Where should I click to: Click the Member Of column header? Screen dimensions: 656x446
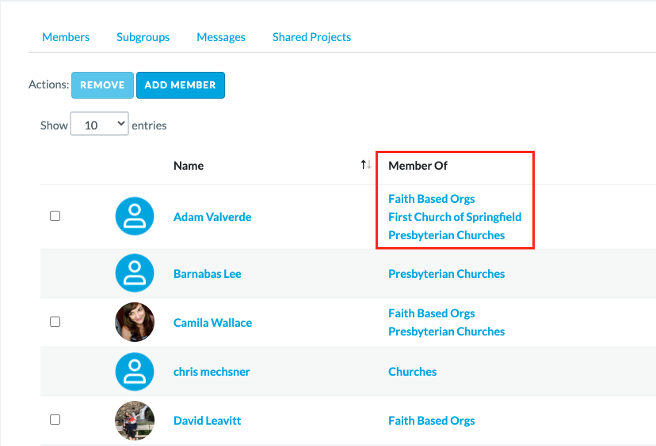coord(418,166)
